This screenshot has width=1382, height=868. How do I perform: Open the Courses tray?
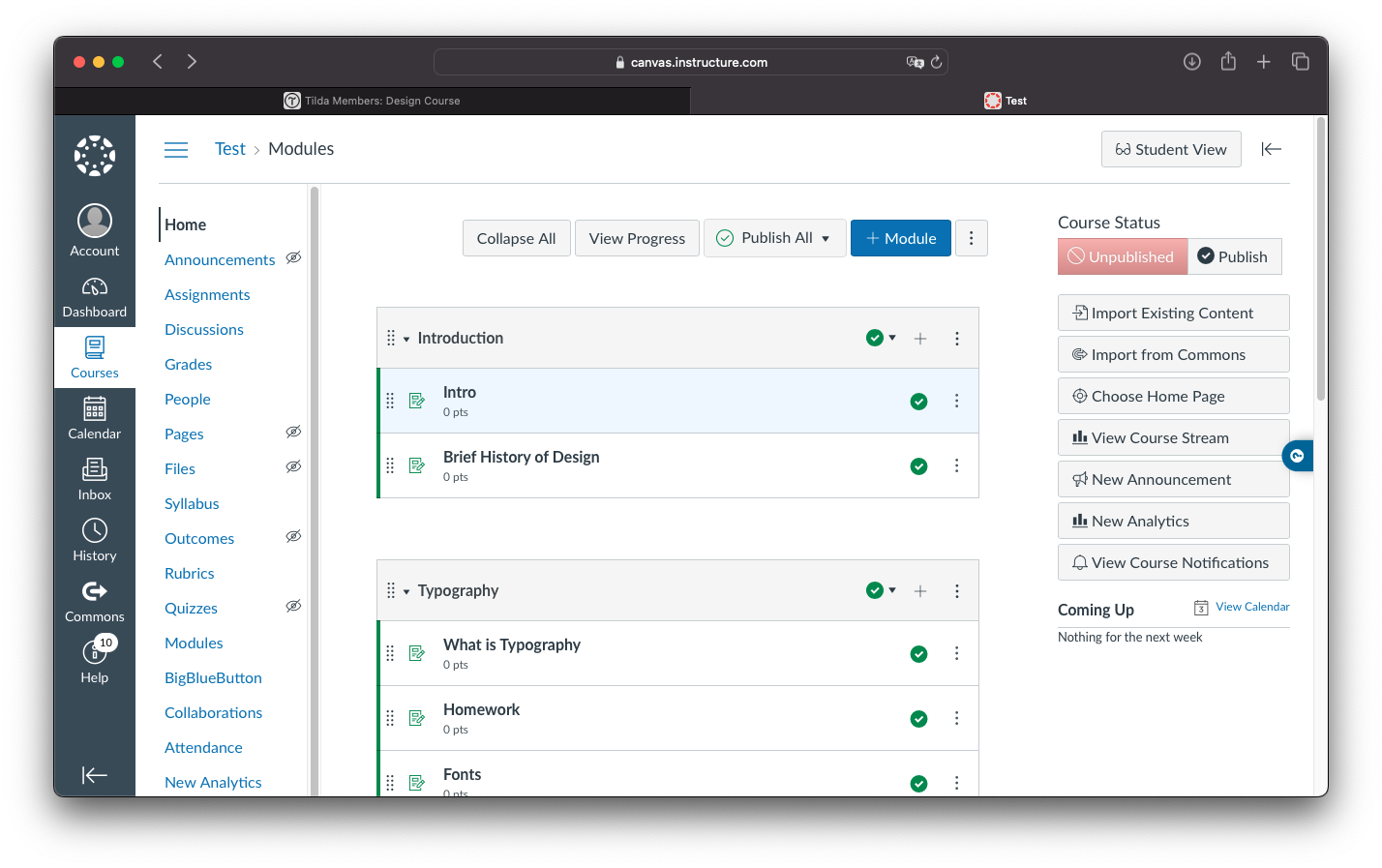coord(95,357)
